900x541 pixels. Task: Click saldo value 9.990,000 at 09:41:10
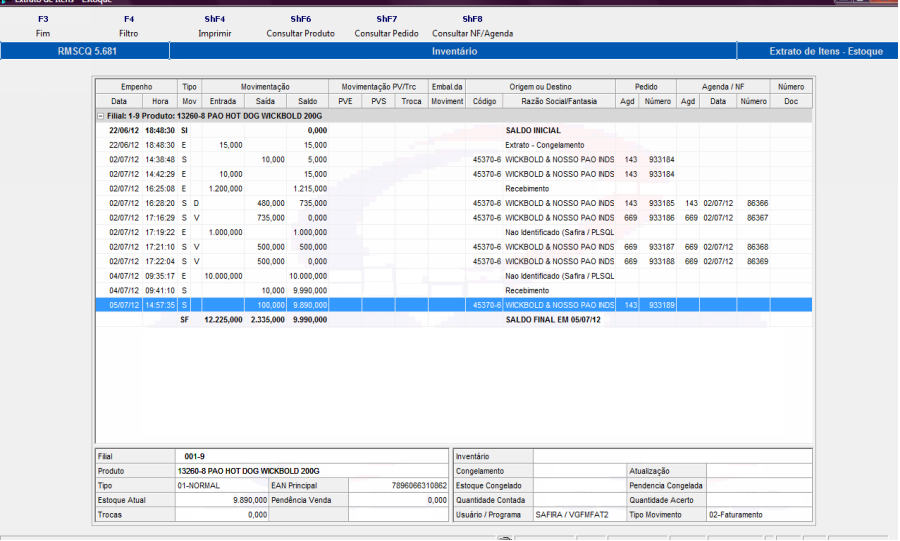click(310, 290)
